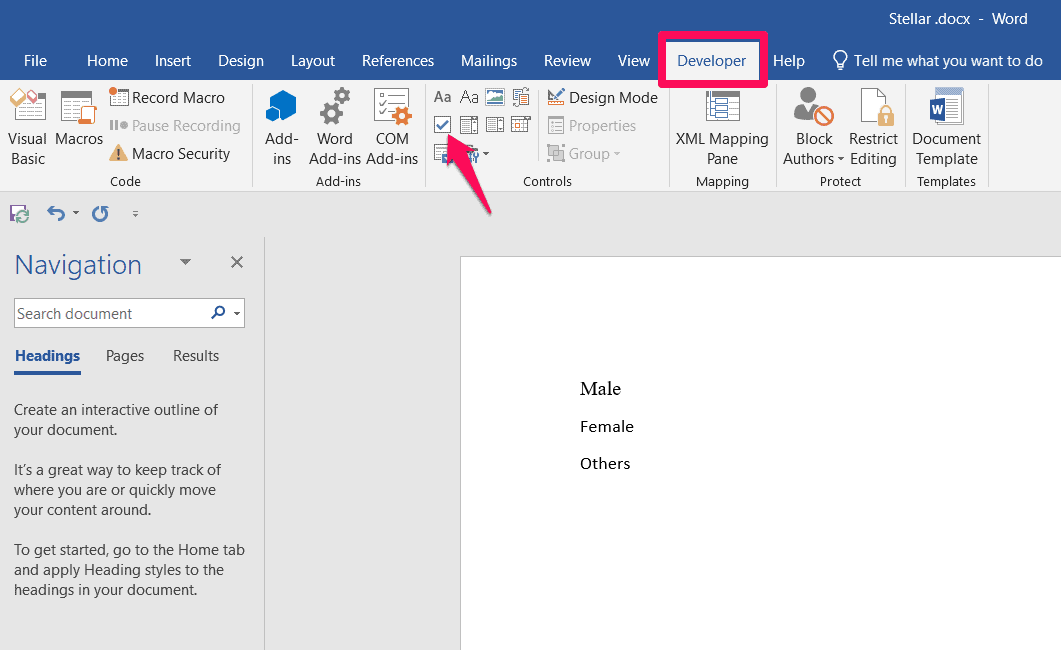
Task: Insert a Check Box Content Control
Action: [x=443, y=124]
